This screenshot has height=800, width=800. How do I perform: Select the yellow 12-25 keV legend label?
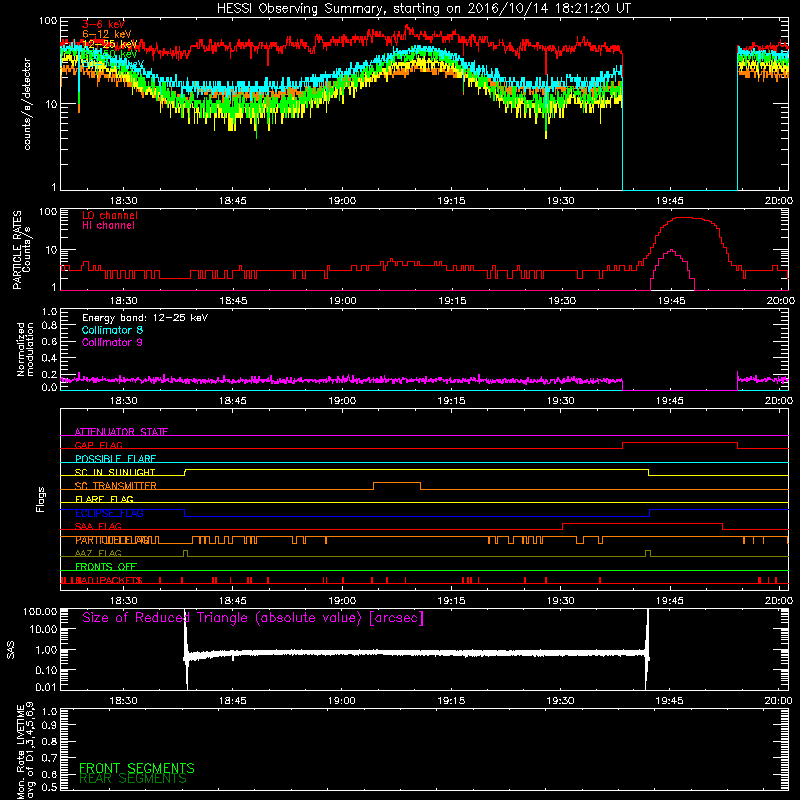pyautogui.click(x=110, y=44)
